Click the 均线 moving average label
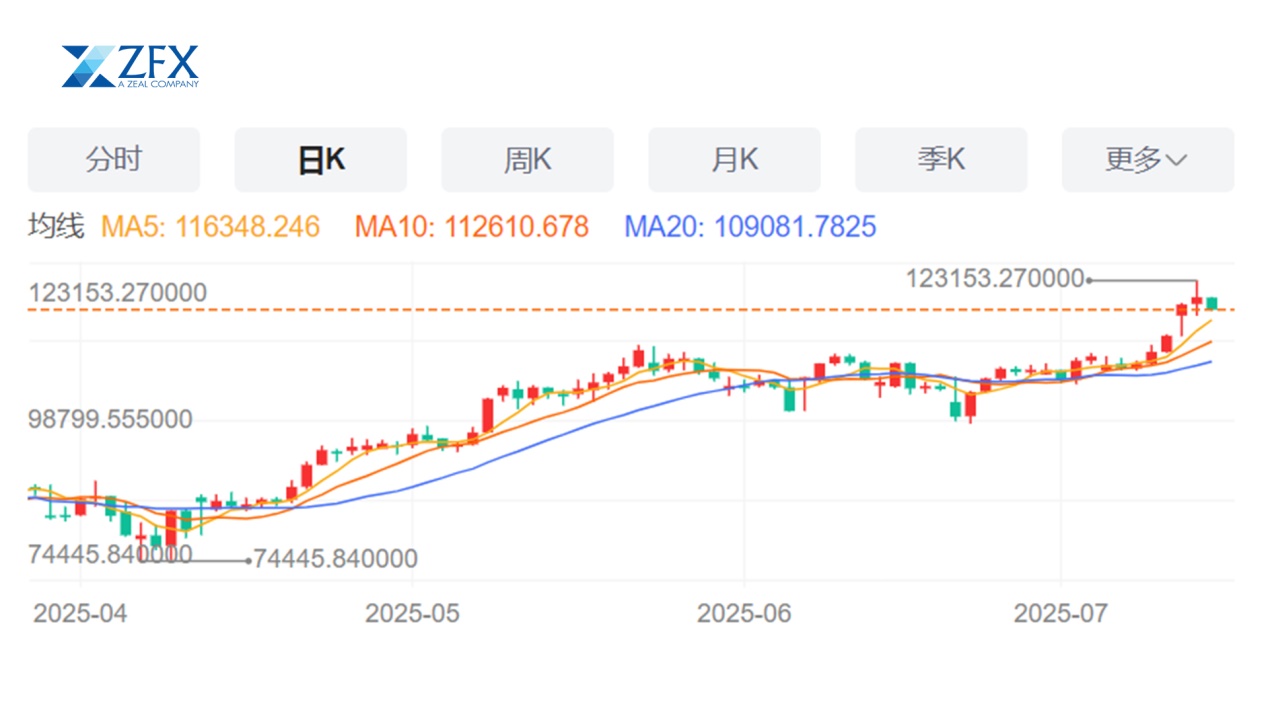 (x=57, y=227)
